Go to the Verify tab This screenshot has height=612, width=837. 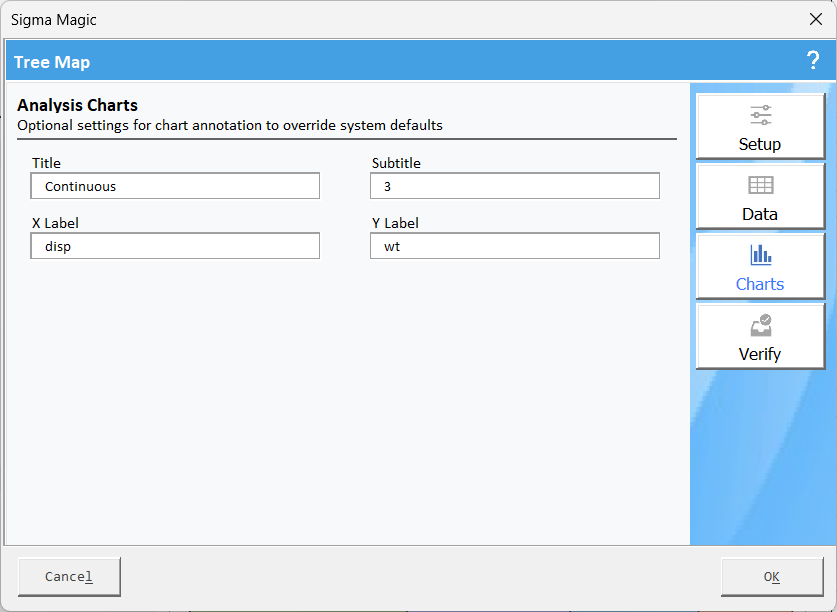click(x=760, y=336)
